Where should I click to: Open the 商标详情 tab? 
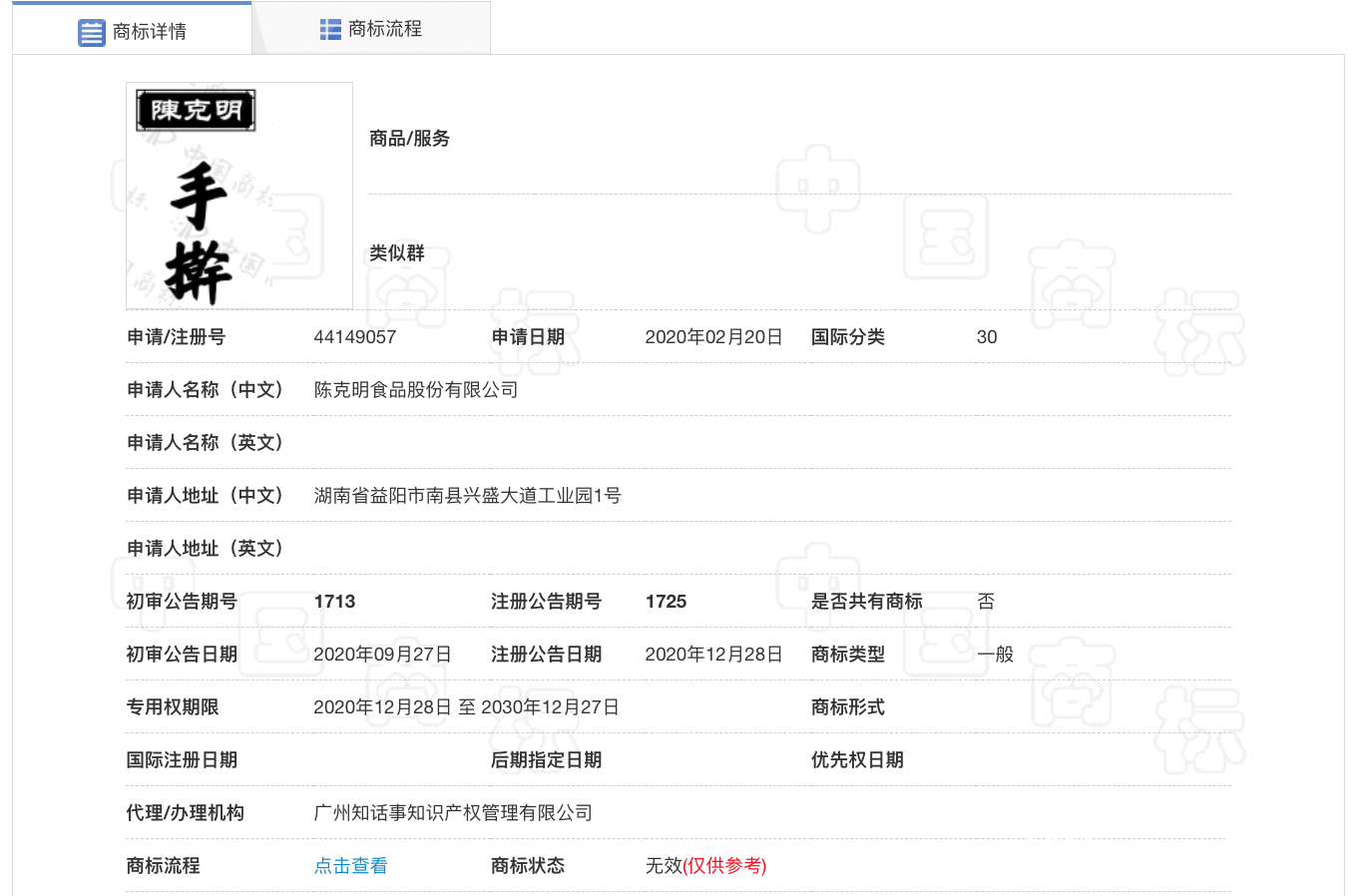coord(132,30)
